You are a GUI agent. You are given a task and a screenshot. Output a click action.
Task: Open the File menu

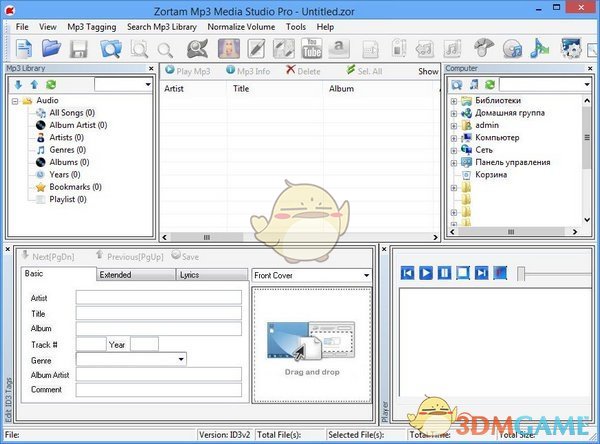click(x=22, y=27)
